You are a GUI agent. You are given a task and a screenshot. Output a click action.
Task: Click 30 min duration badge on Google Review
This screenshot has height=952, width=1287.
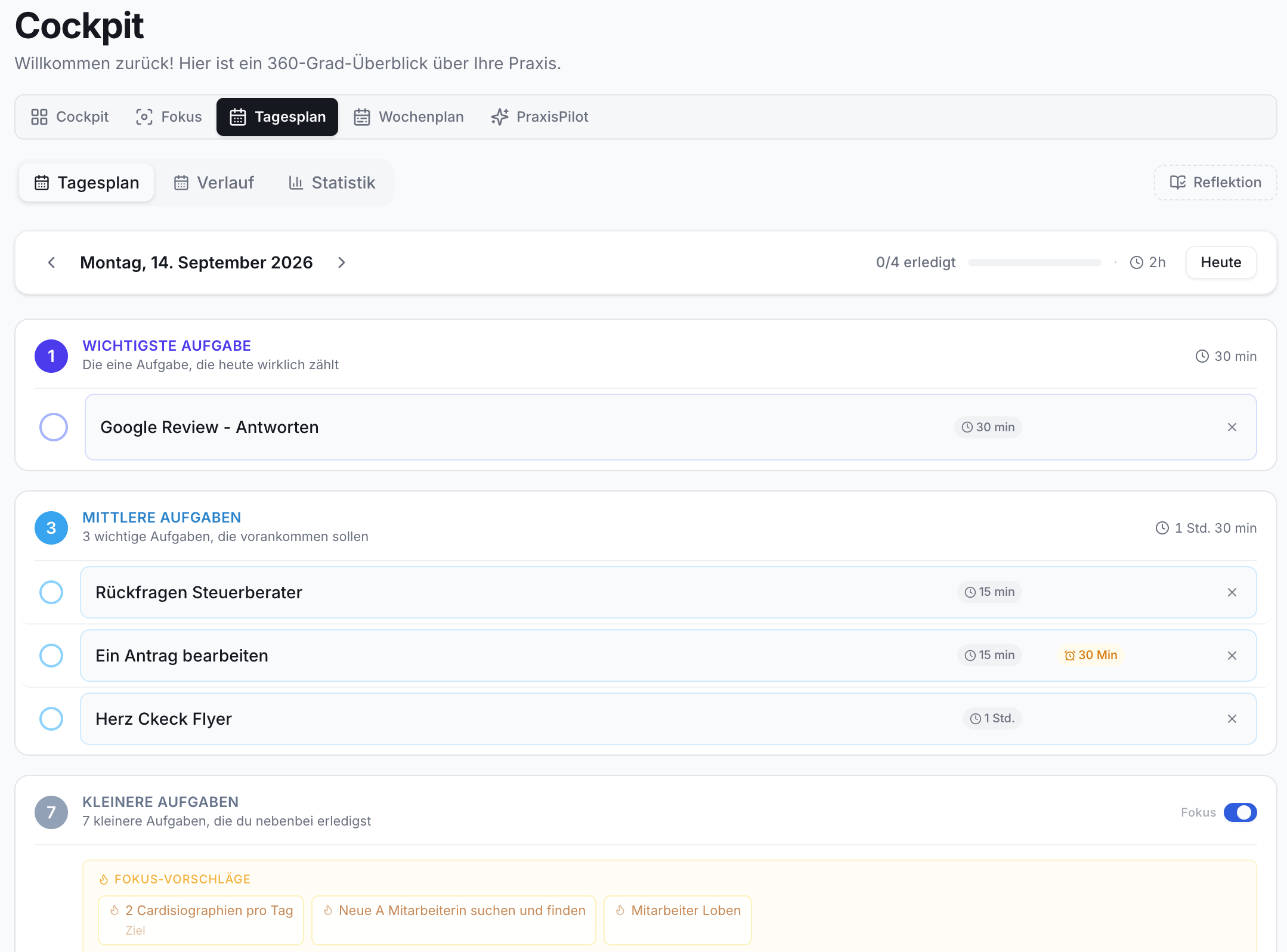tap(988, 427)
